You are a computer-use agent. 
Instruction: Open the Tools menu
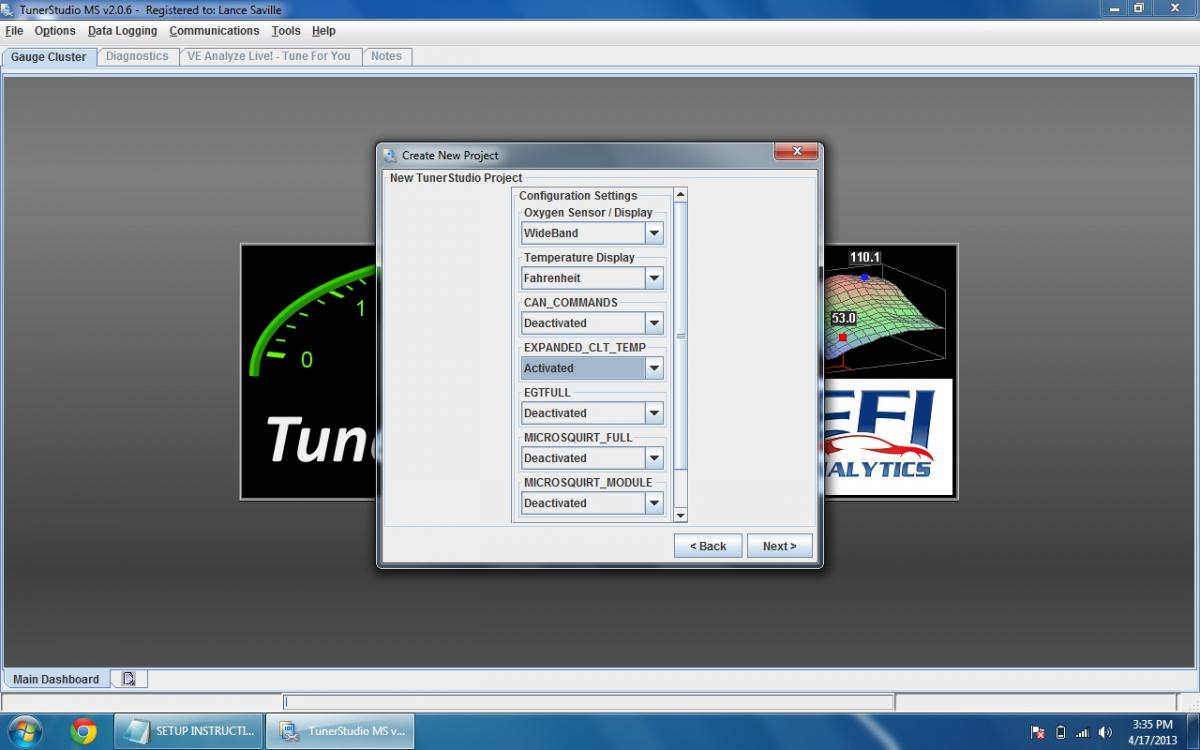click(286, 31)
